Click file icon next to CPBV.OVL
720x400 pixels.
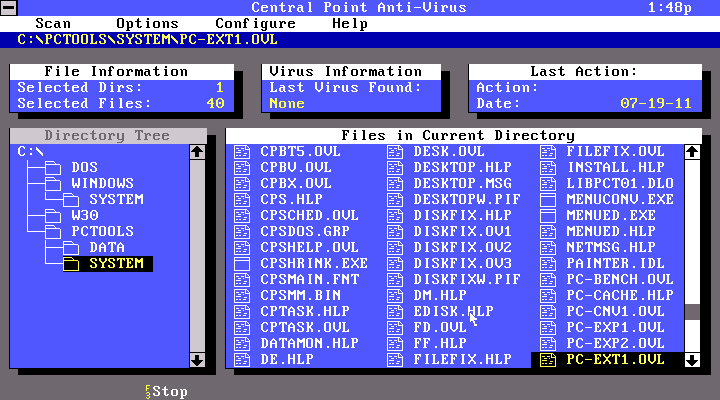pyautogui.click(x=242, y=168)
